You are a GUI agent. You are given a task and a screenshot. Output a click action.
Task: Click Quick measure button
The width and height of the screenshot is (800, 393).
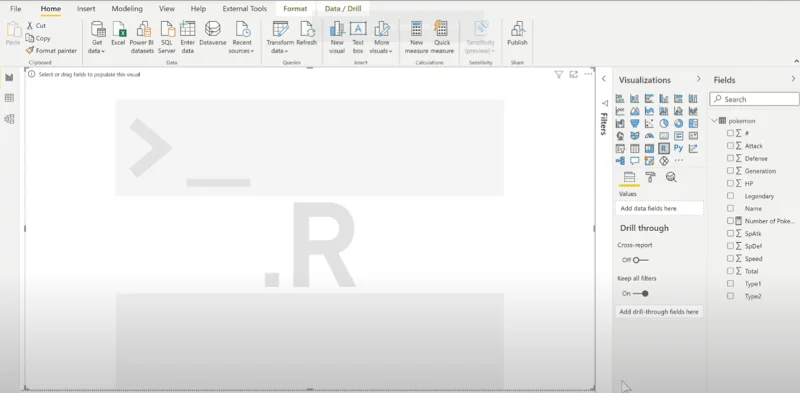tap(442, 38)
